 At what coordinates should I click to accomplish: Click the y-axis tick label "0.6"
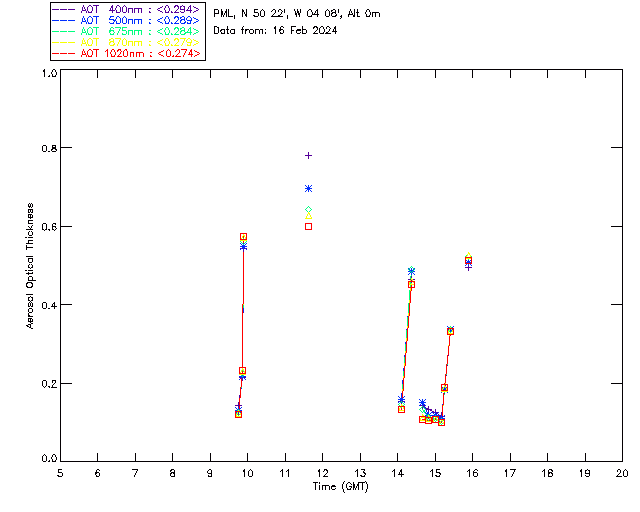(49, 227)
